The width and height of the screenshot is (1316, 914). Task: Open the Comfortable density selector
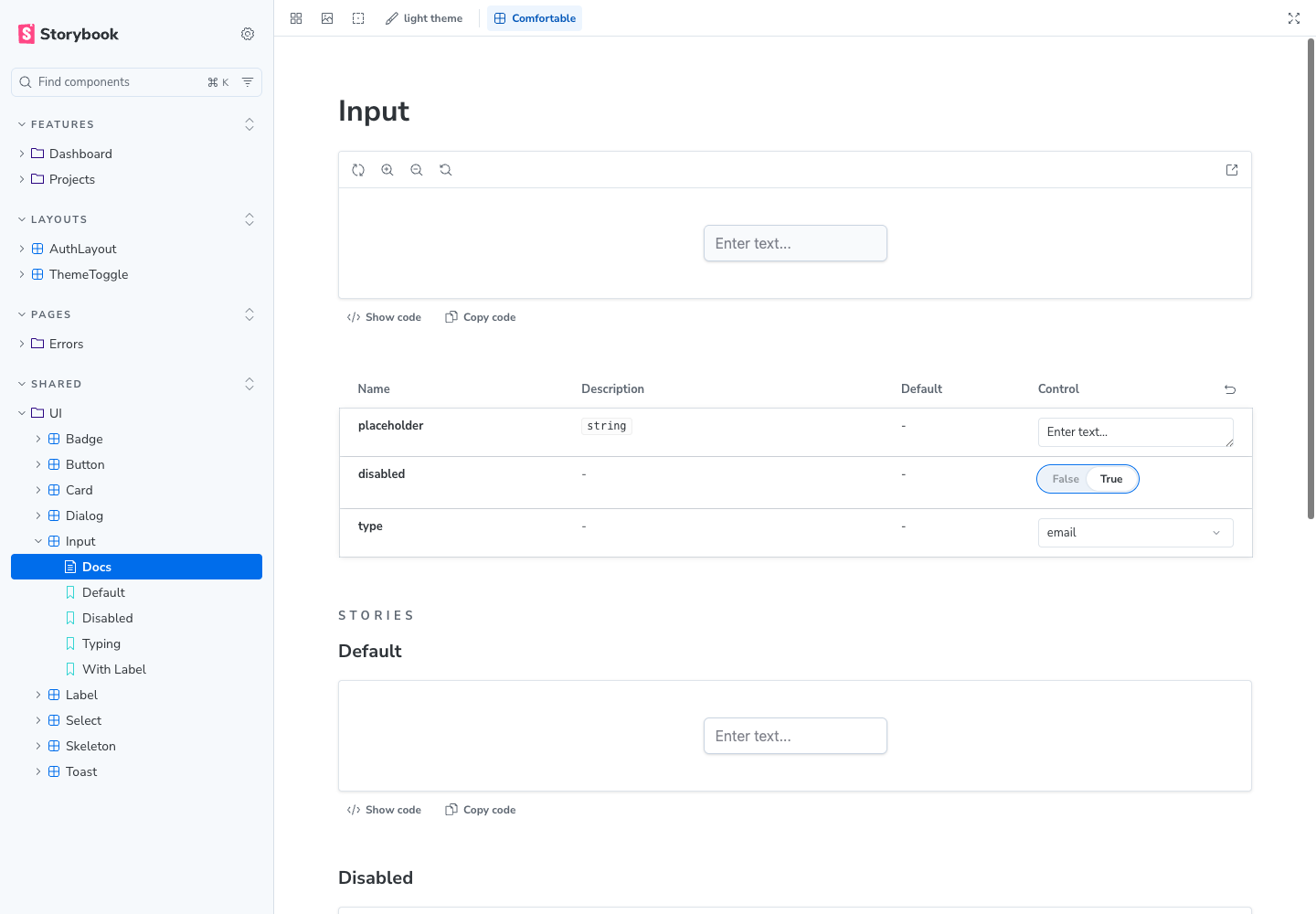coord(535,18)
